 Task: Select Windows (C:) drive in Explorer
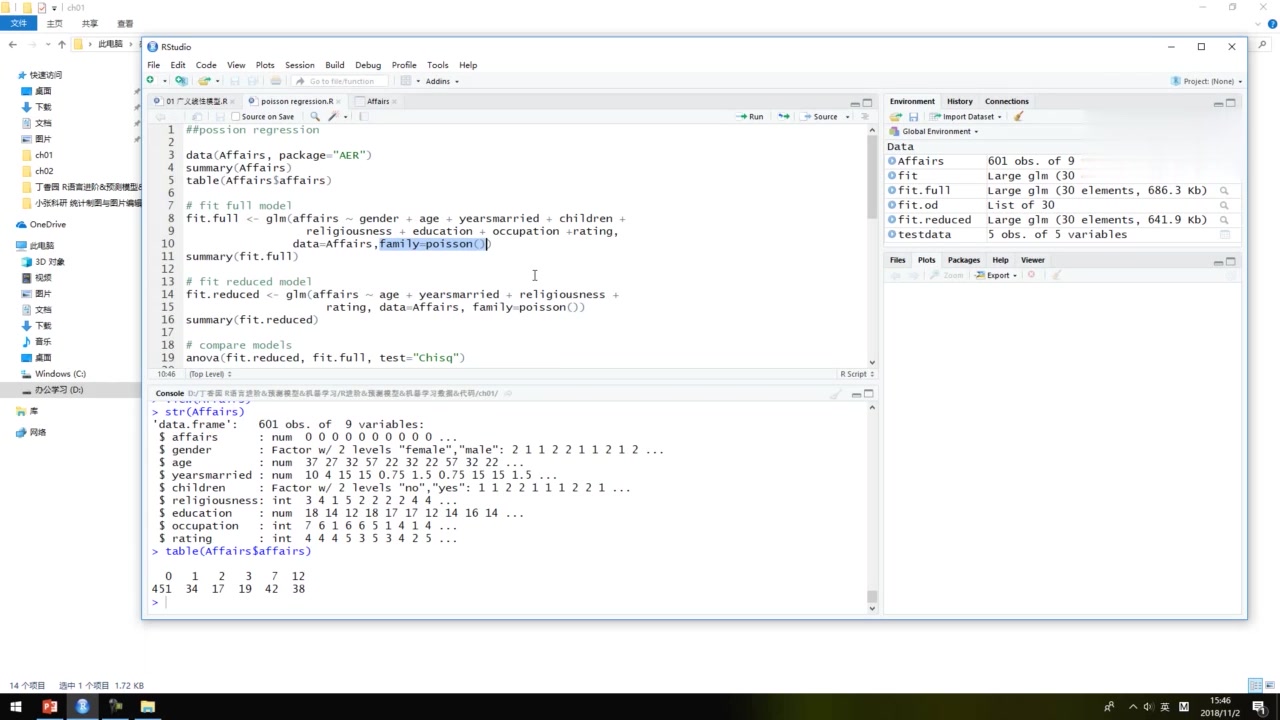(x=60, y=374)
